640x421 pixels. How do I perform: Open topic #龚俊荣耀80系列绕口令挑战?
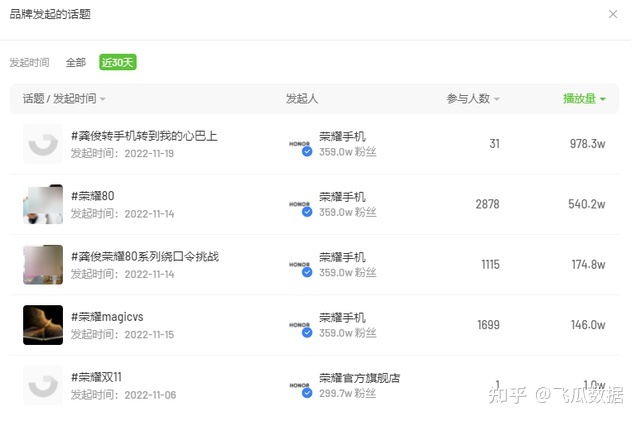click(x=144, y=257)
